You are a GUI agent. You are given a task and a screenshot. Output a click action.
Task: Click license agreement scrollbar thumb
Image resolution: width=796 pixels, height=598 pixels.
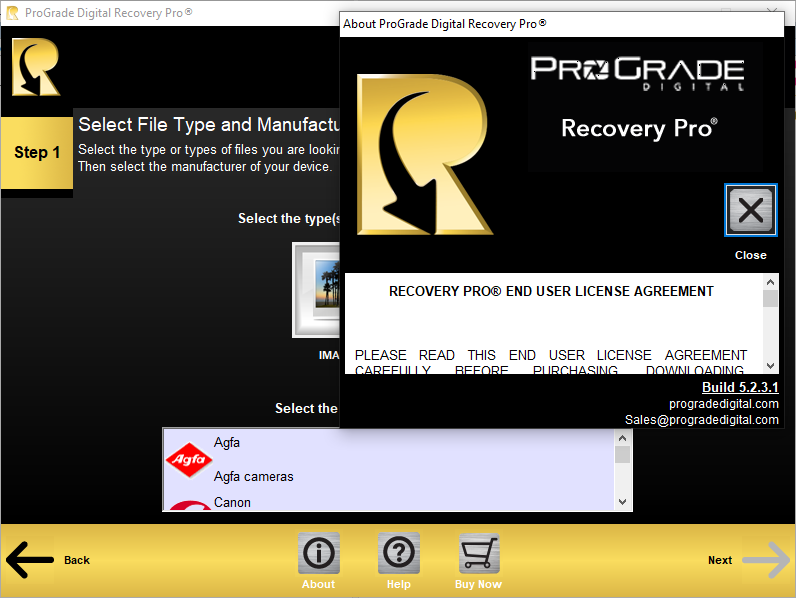770,298
